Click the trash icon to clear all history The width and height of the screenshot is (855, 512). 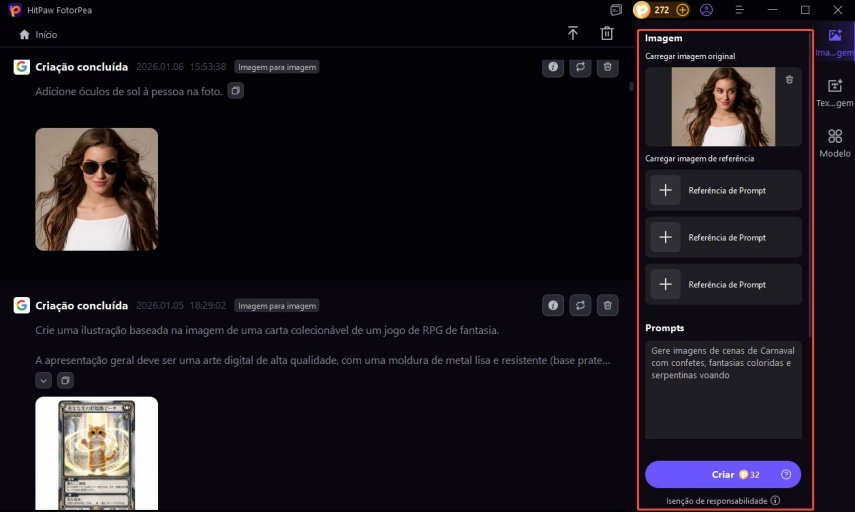click(607, 33)
